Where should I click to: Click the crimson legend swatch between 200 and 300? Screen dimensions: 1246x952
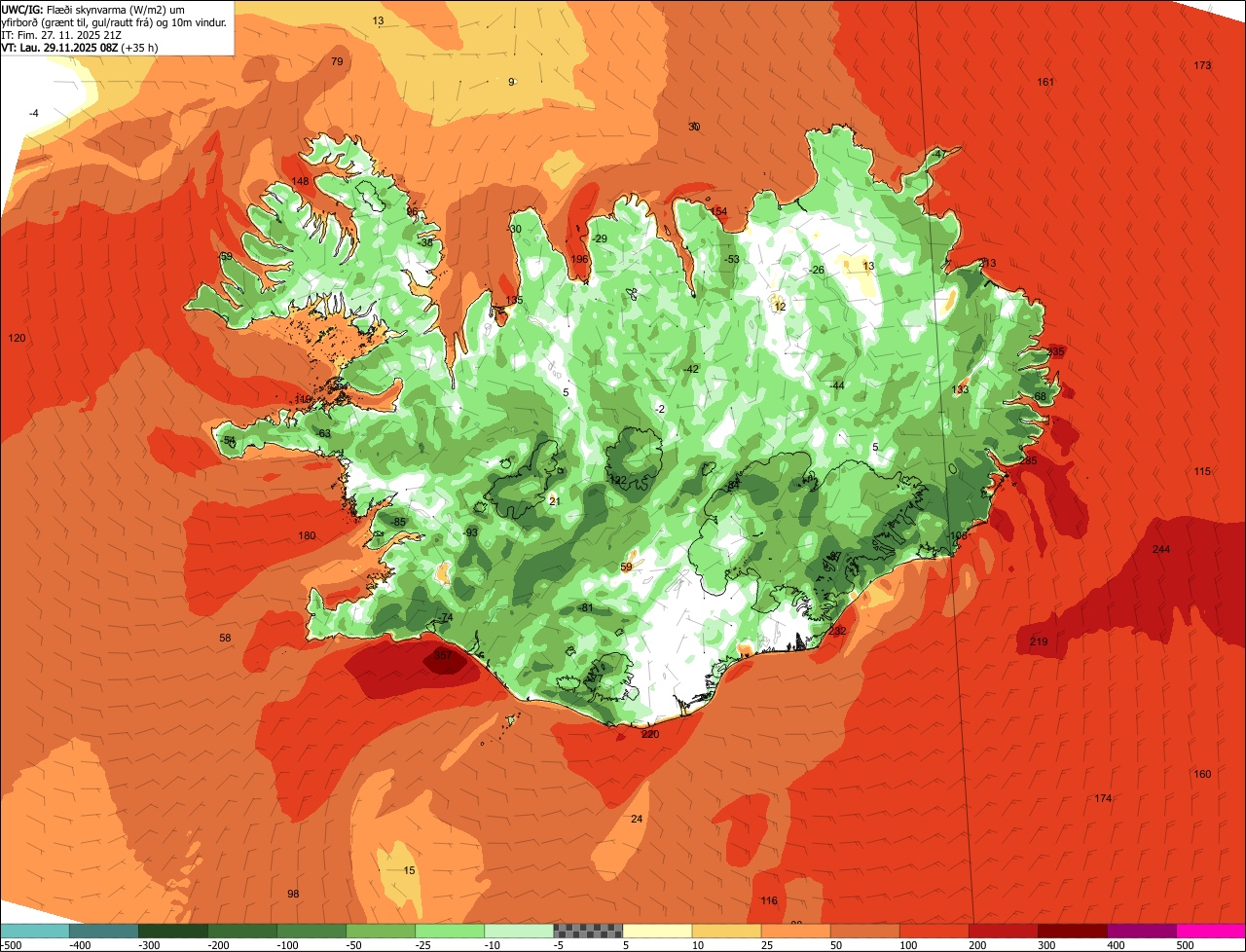tap(1002, 931)
